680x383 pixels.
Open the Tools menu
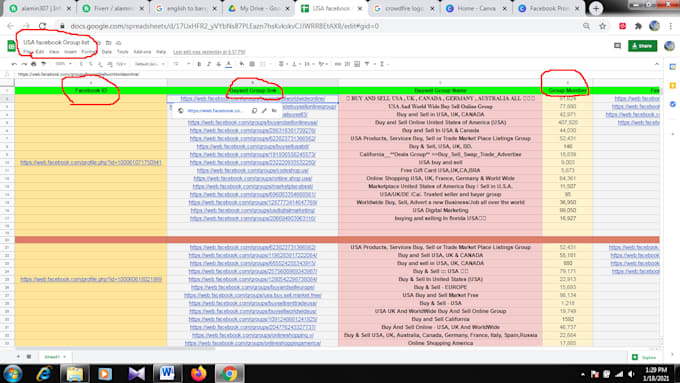122,52
